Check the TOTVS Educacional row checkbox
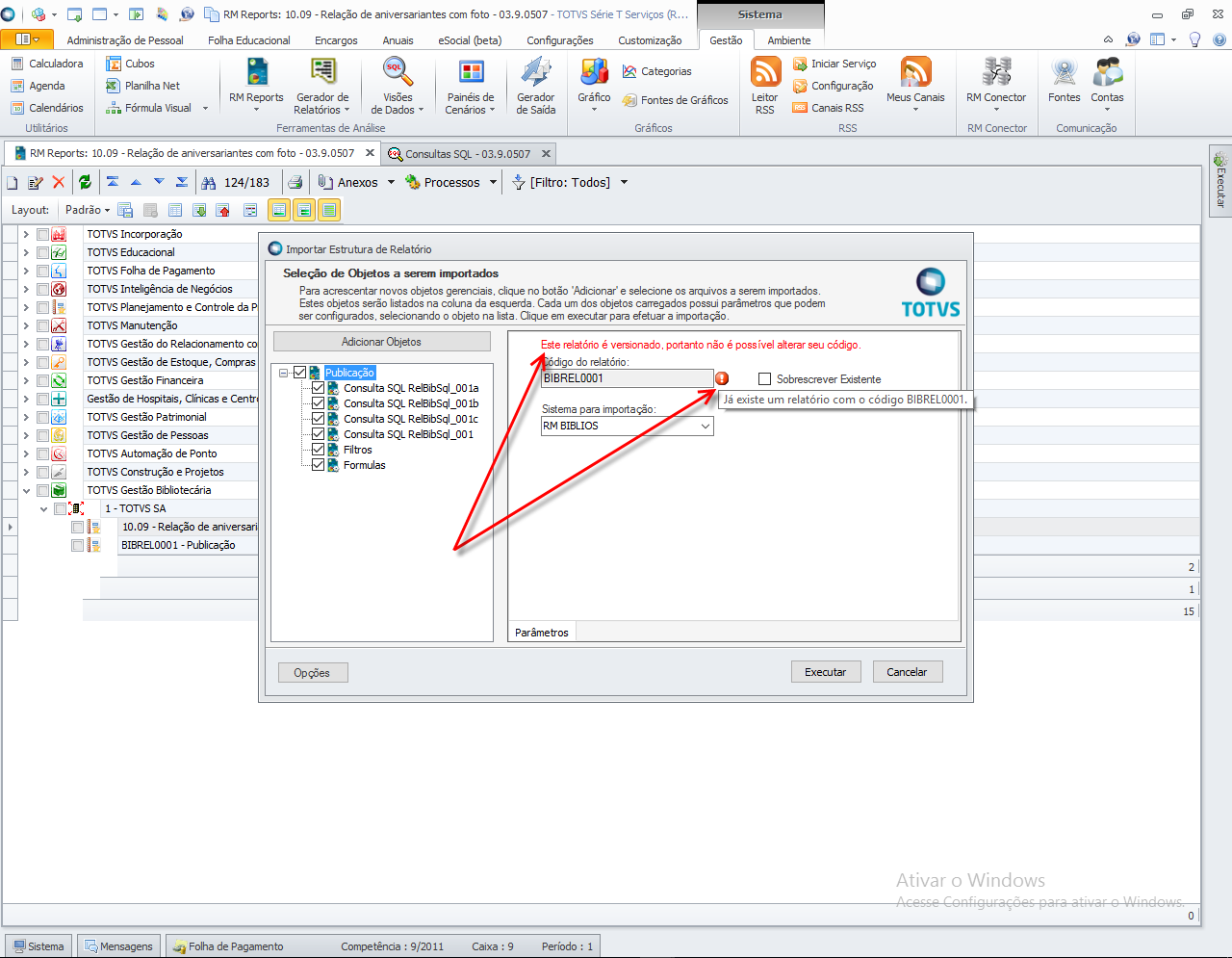 tap(42, 252)
